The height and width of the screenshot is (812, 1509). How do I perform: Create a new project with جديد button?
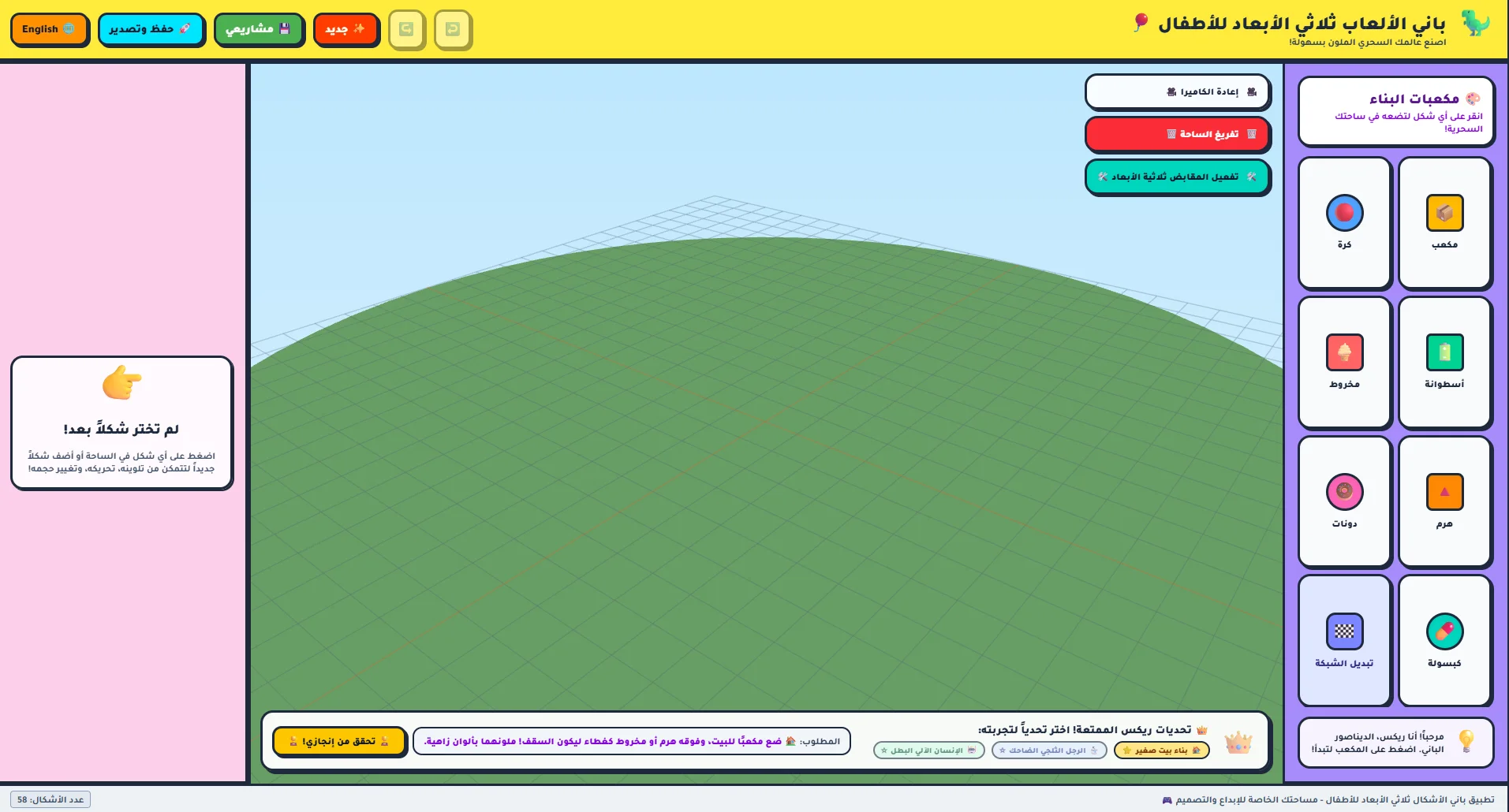[346, 29]
